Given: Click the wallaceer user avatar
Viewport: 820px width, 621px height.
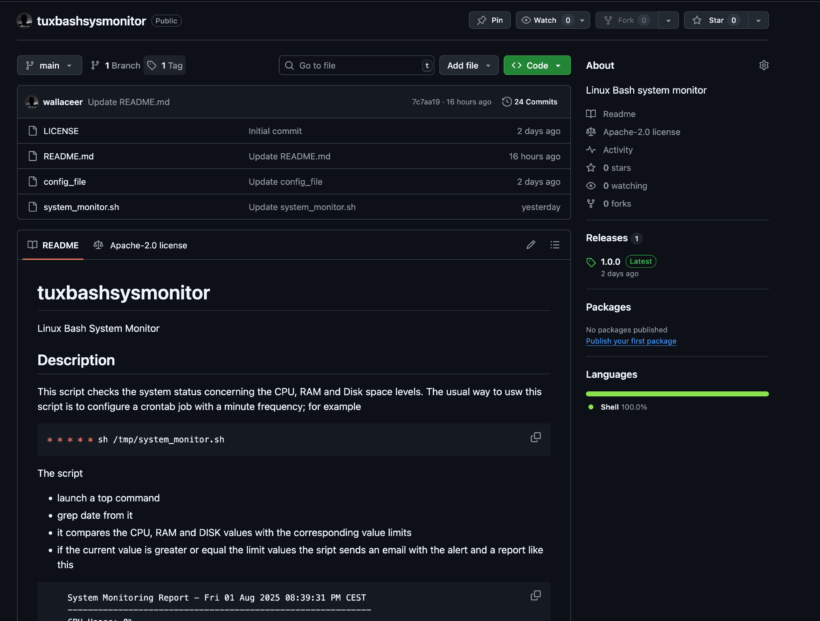Looking at the screenshot, I should [32, 102].
